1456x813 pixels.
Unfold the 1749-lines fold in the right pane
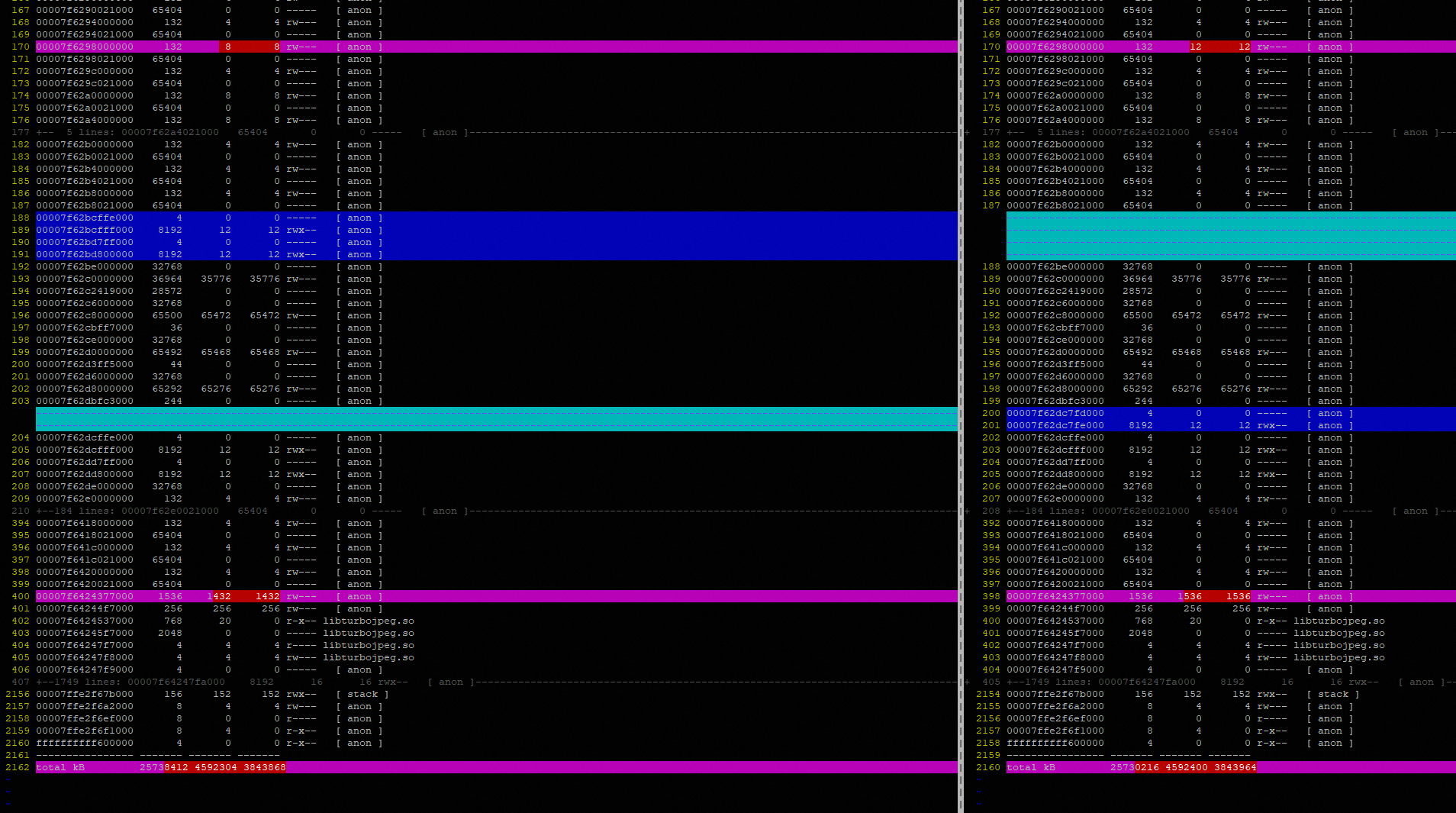(x=1231, y=682)
